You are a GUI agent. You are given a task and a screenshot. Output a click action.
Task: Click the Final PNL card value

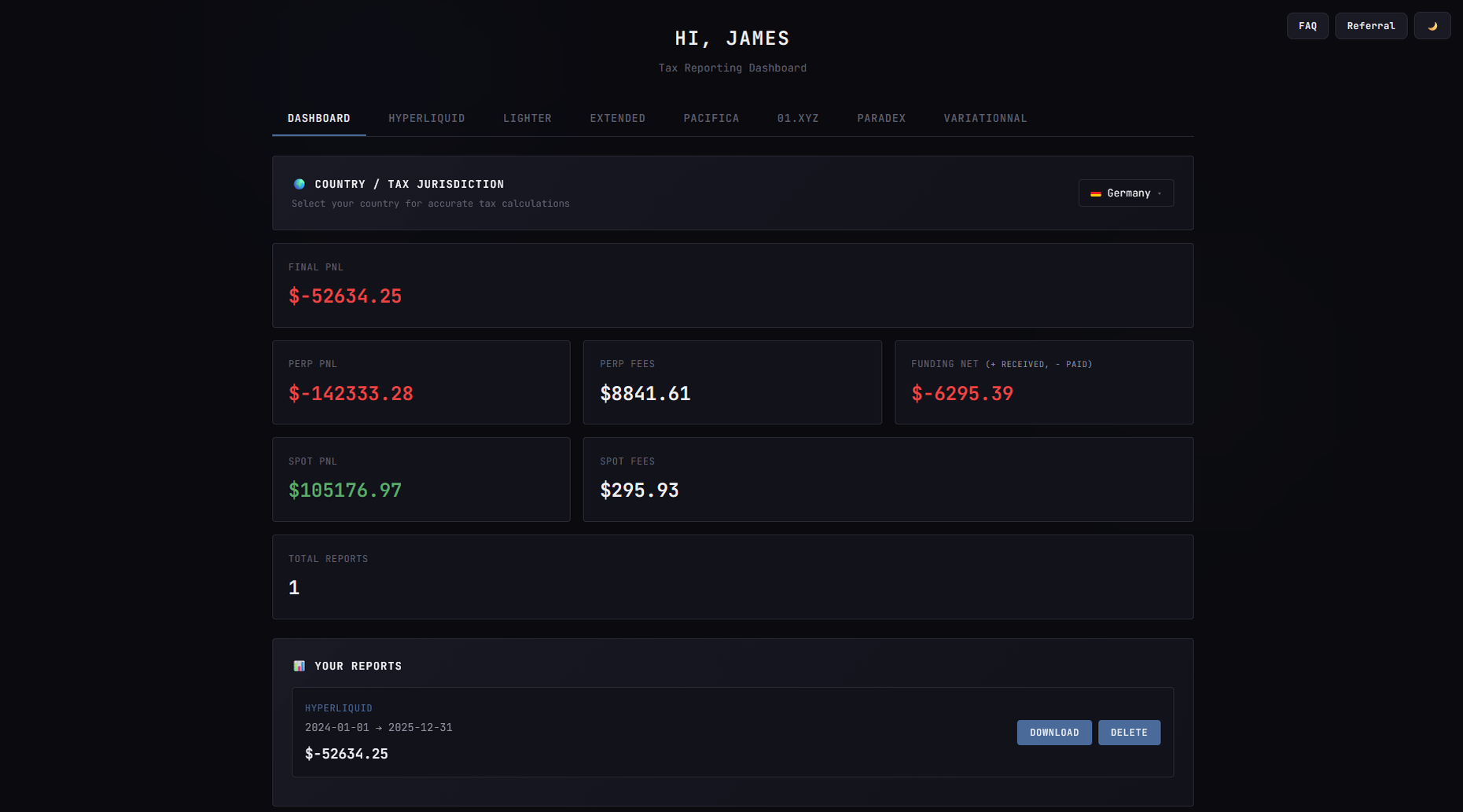(x=345, y=296)
